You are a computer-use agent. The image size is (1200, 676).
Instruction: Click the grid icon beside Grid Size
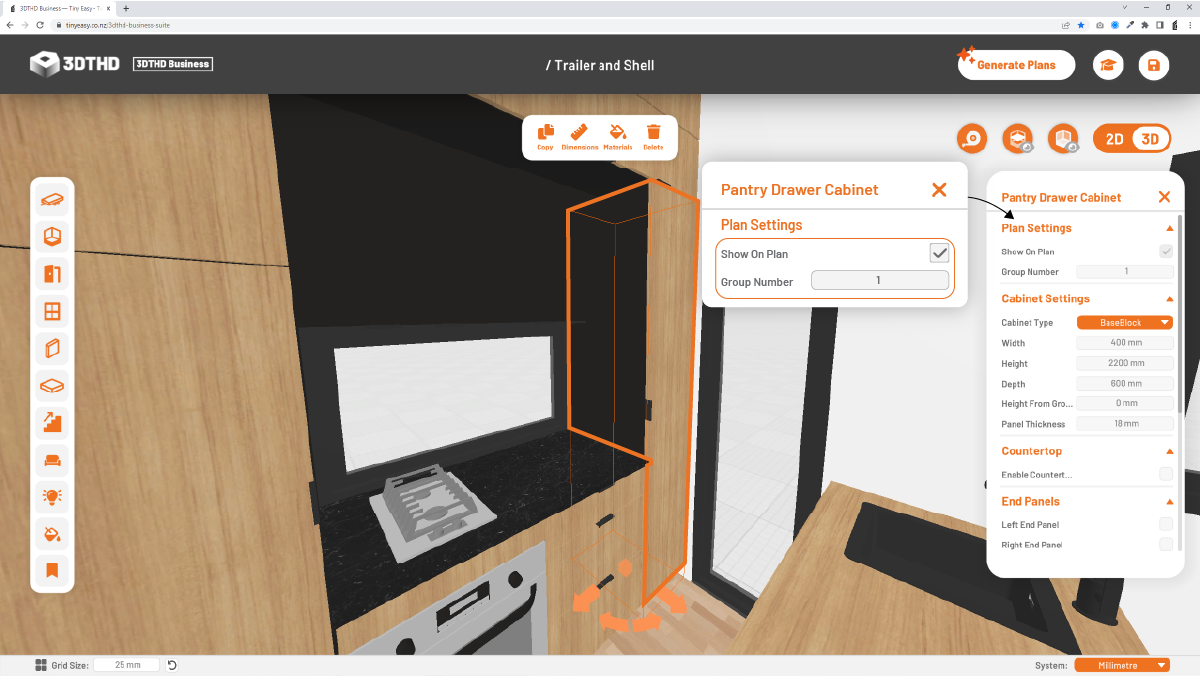tap(41, 665)
